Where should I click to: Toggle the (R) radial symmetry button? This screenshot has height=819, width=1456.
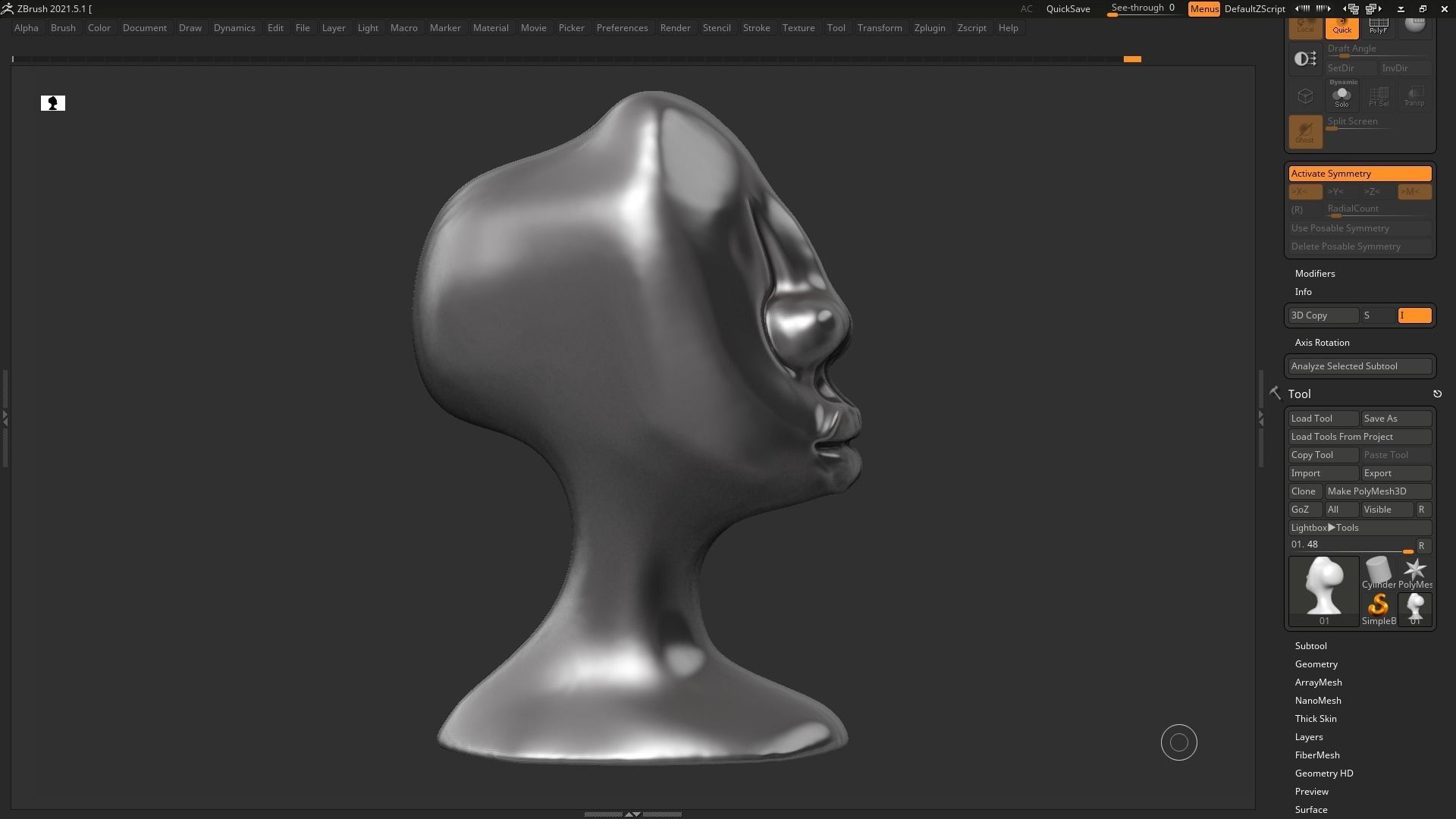tap(1305, 210)
